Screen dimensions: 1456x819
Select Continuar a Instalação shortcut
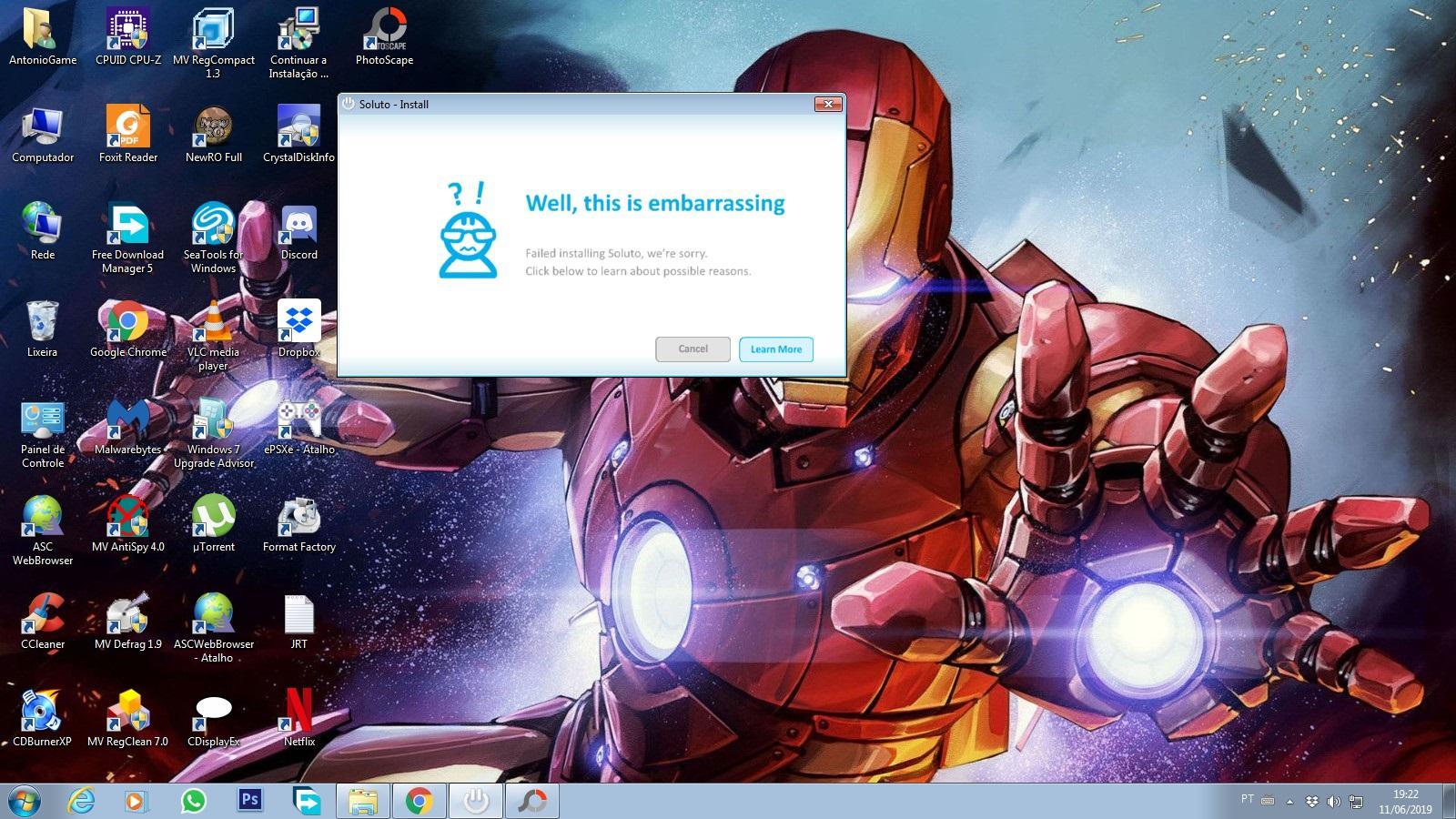pyautogui.click(x=298, y=43)
